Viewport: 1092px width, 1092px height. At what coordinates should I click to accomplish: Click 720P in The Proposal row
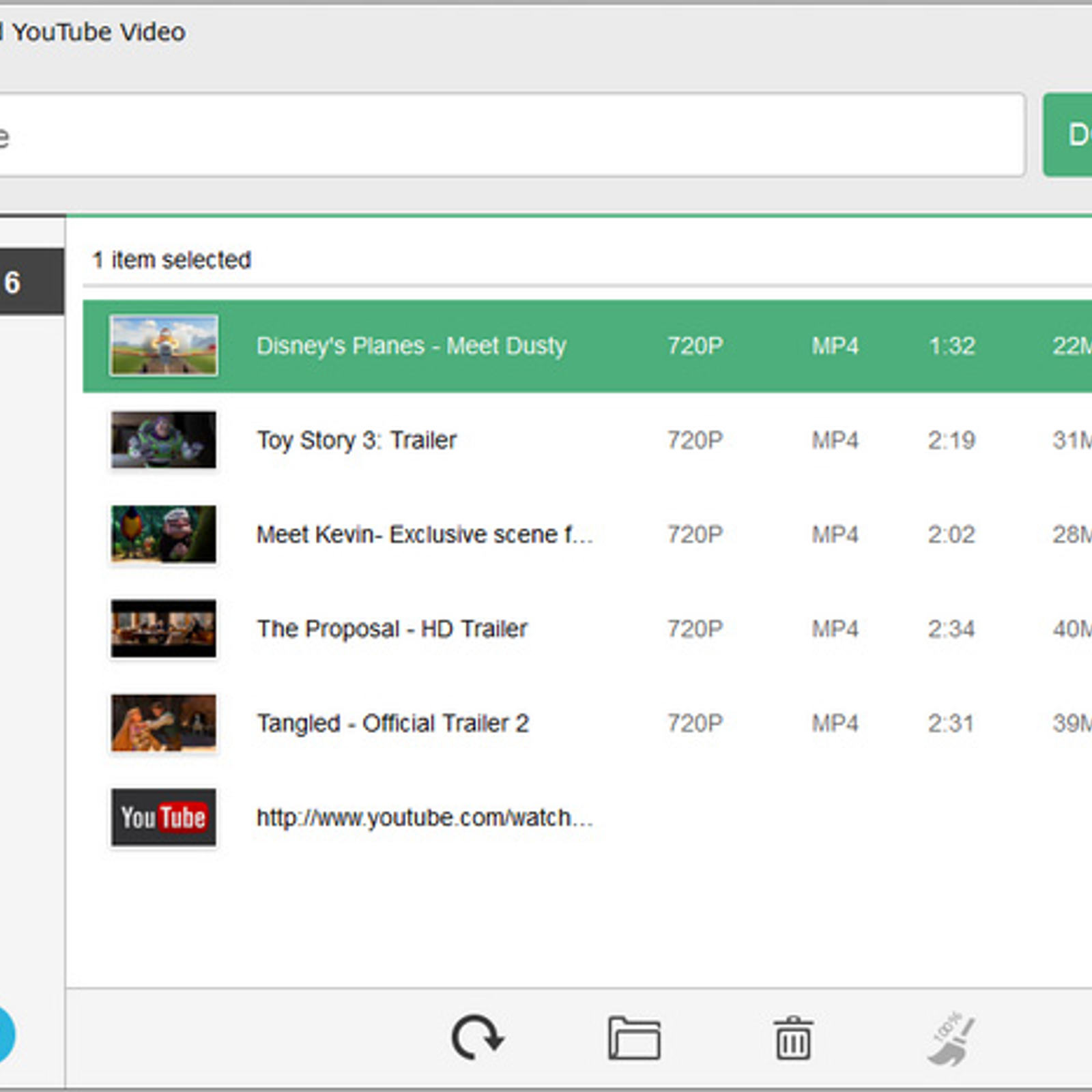(695, 629)
